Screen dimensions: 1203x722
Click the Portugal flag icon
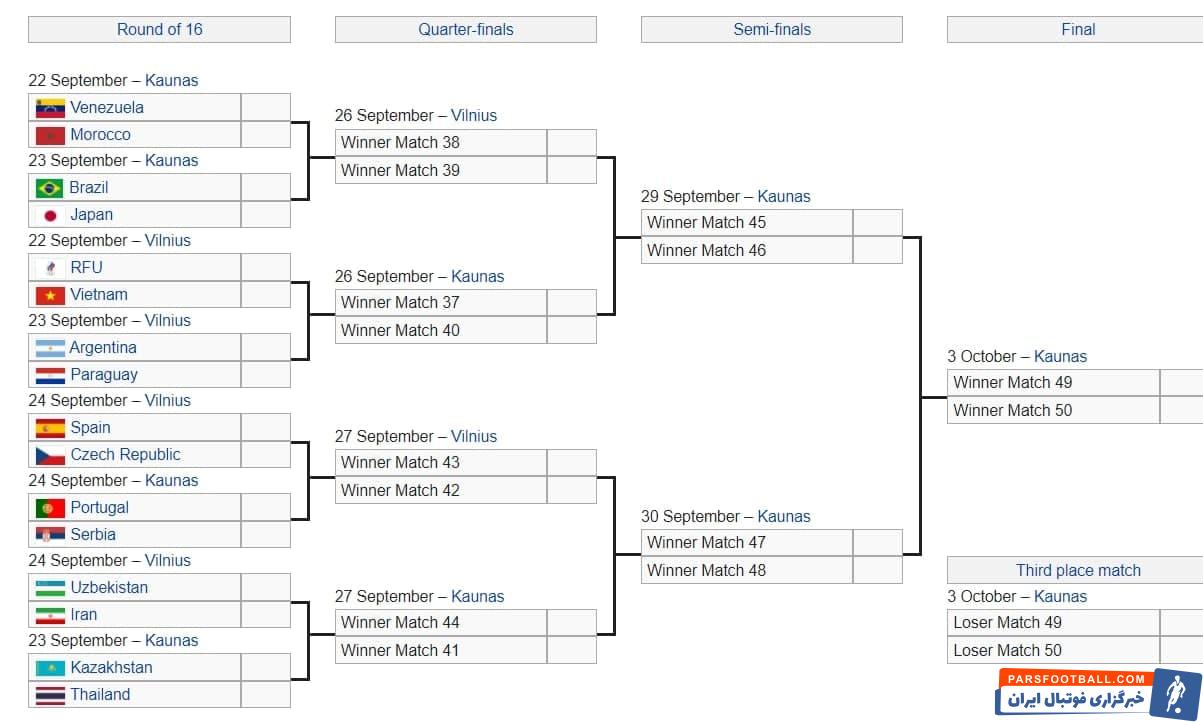(x=50, y=508)
